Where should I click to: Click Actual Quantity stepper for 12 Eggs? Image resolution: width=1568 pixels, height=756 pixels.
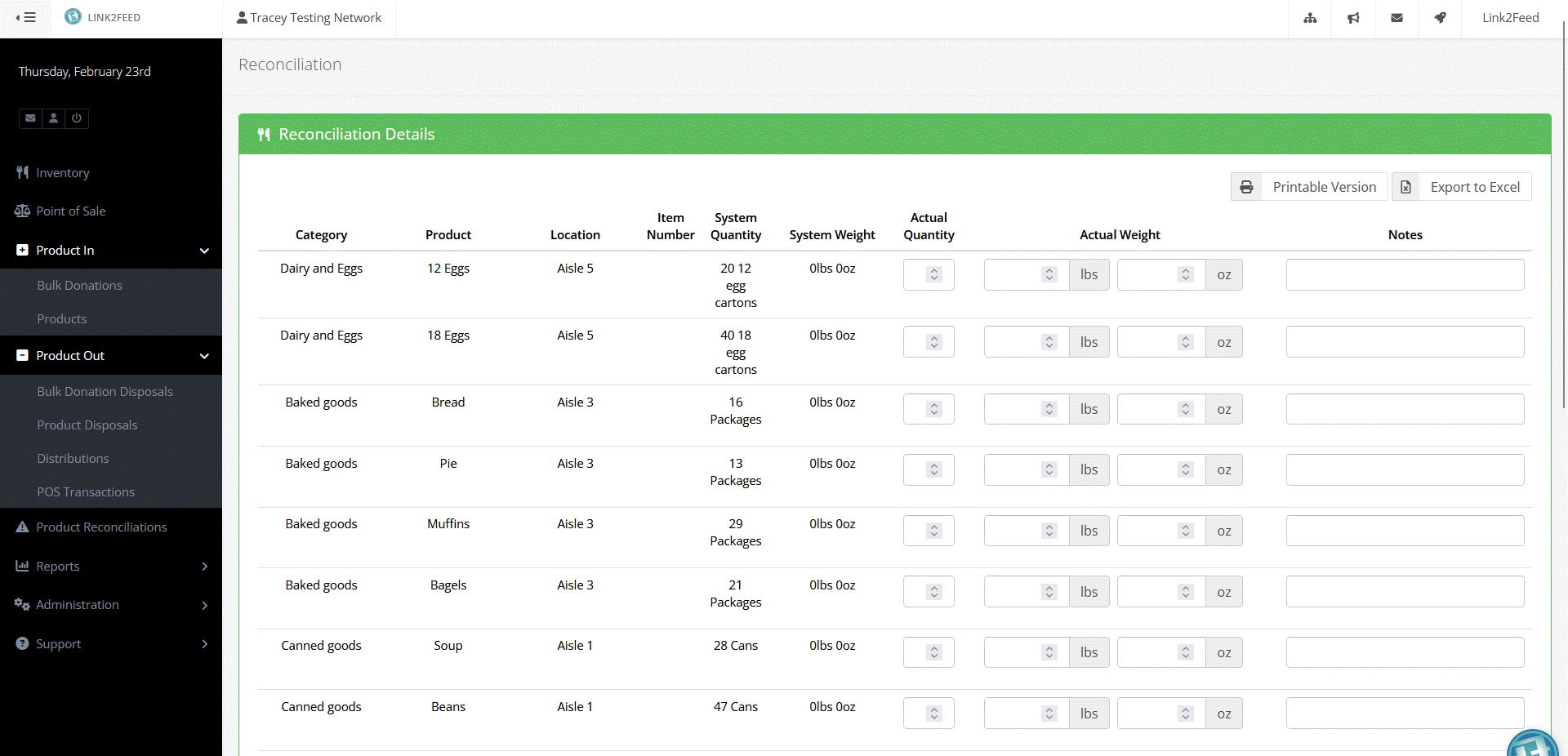point(928,275)
